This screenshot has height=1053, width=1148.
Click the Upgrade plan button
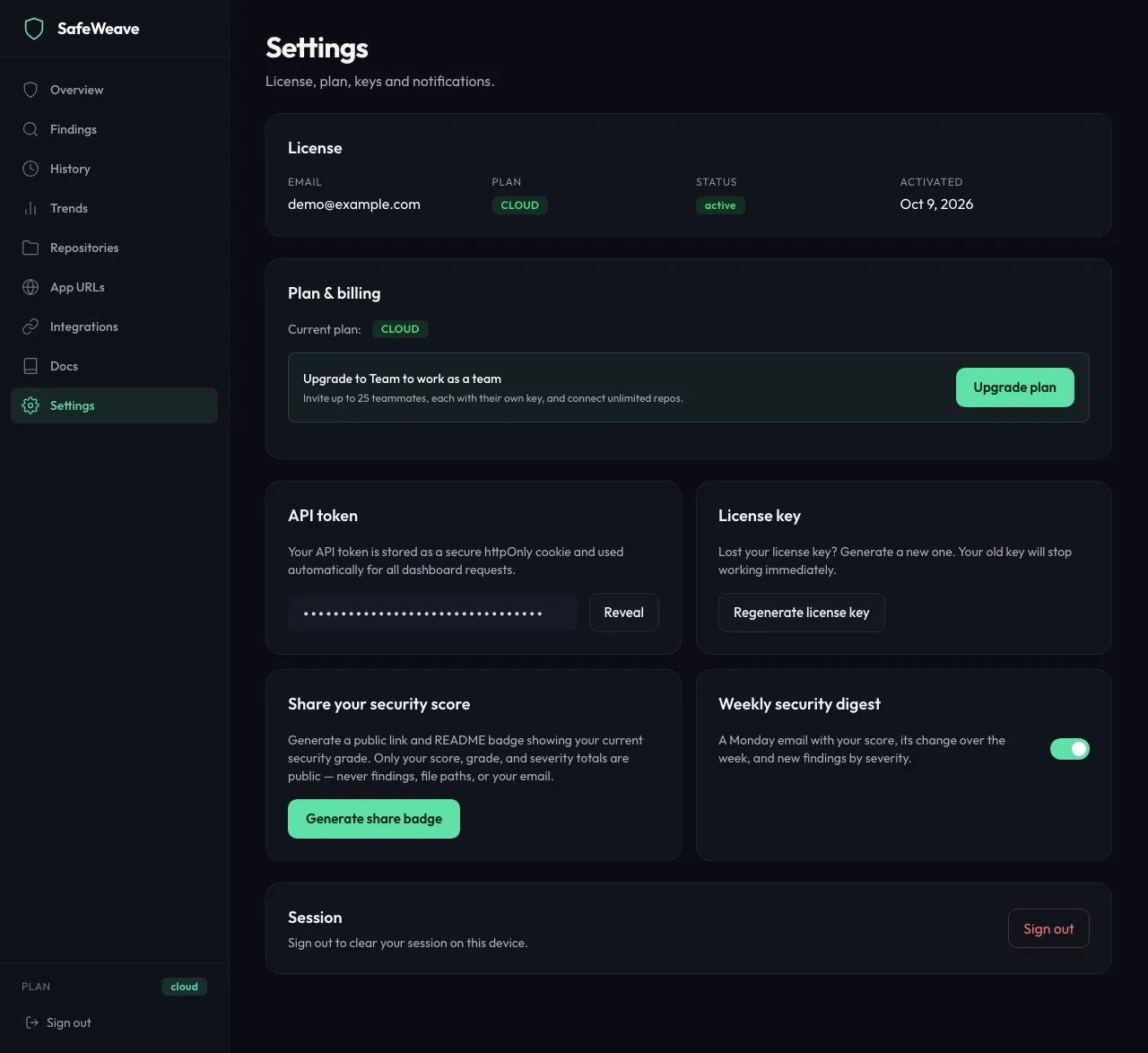tap(1014, 387)
